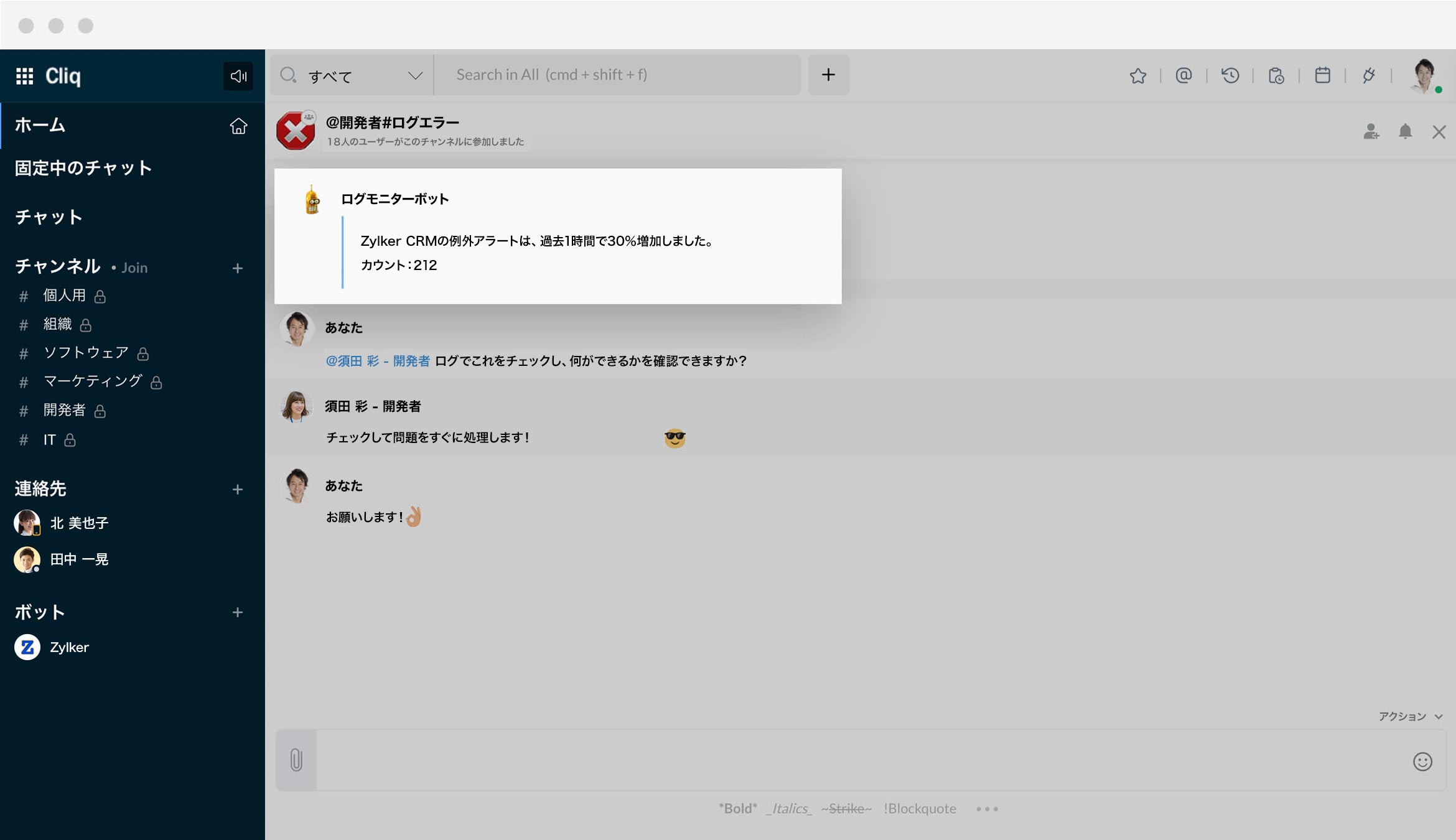Click the @須田 彩 - 開発者 mention link
Screen dimensions: 1456x840
point(378,361)
